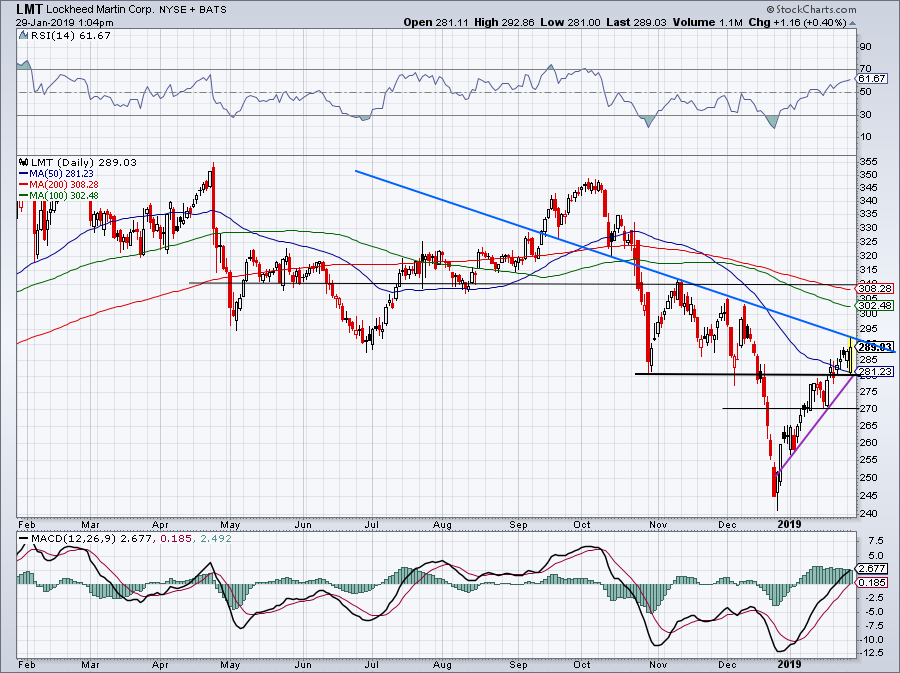900x673 pixels.
Task: Click the 2.677 MACD tag on right axis
Action: [x=873, y=569]
